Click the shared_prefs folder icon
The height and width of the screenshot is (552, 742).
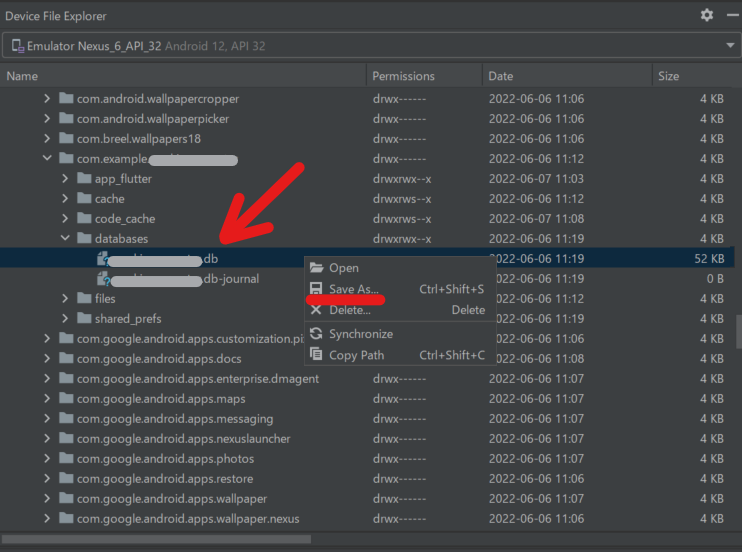[x=84, y=318]
